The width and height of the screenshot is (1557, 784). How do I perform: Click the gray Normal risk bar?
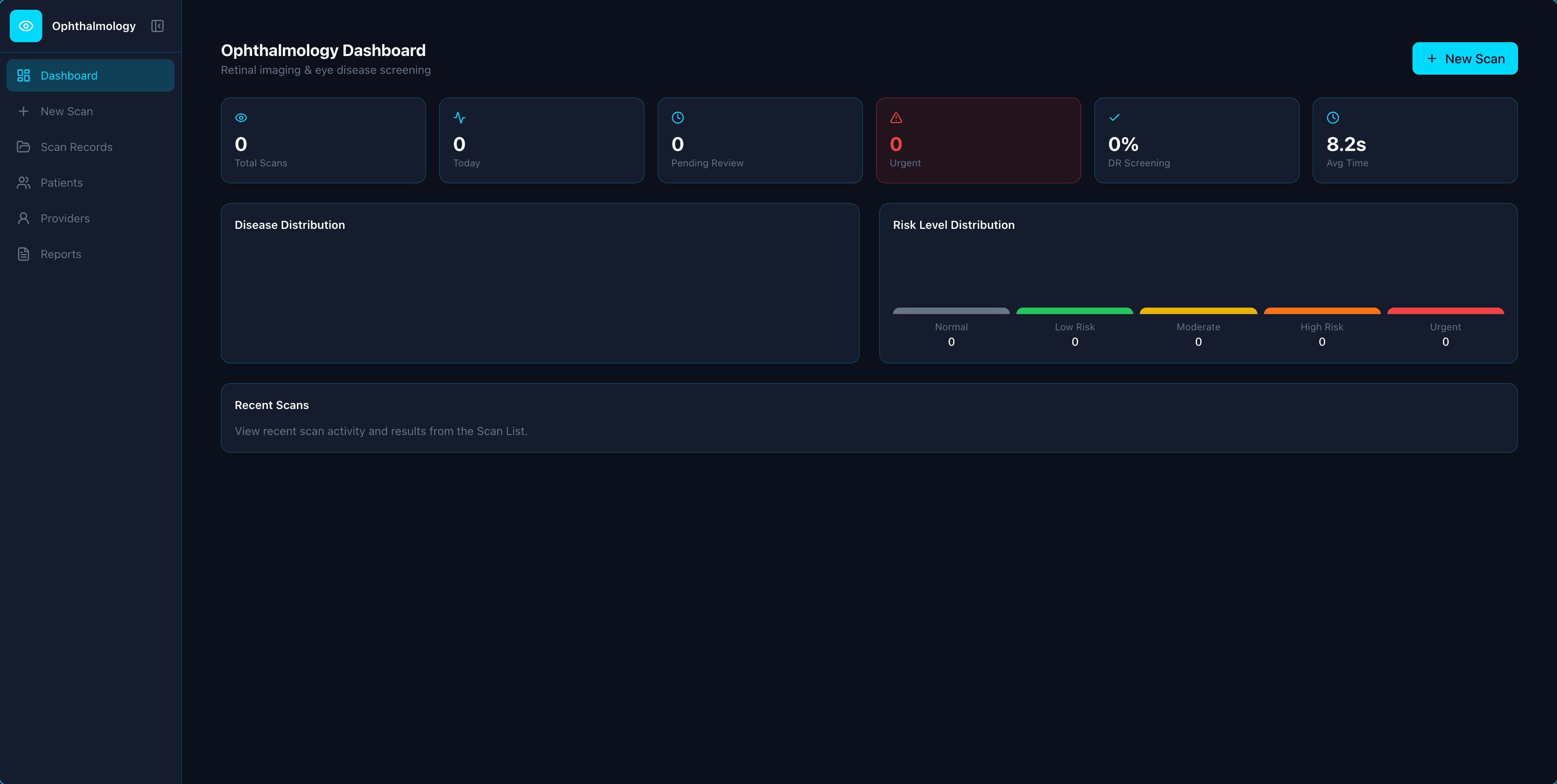951,311
